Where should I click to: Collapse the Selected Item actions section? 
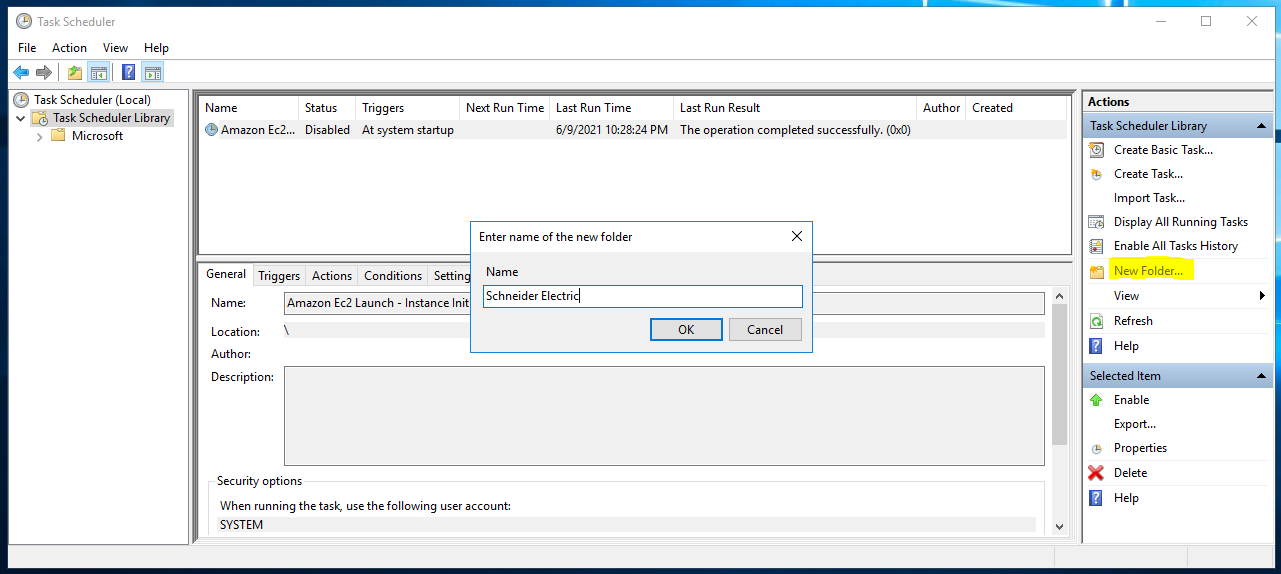(1262, 376)
